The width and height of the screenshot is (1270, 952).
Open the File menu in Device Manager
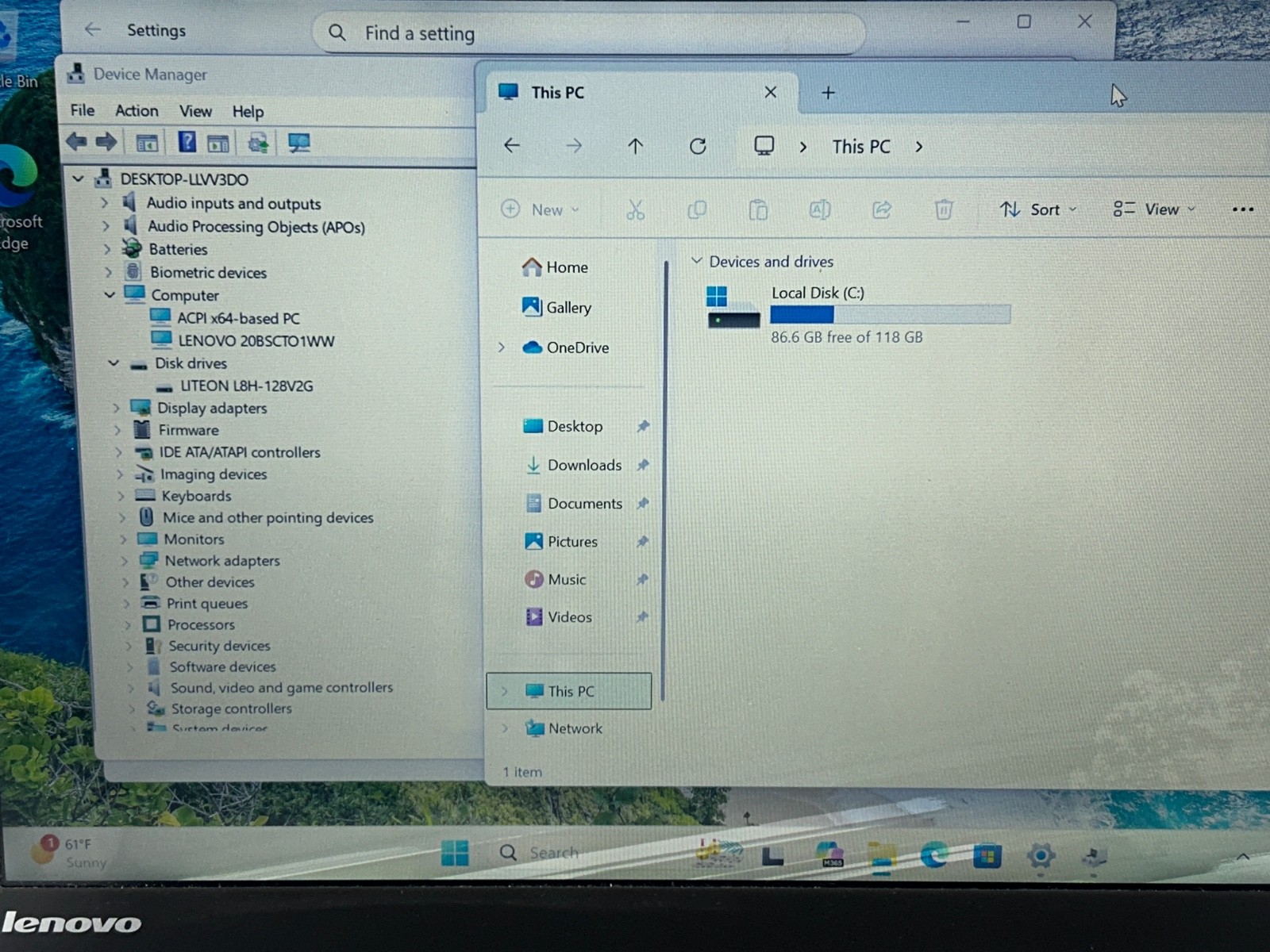pyautogui.click(x=83, y=110)
